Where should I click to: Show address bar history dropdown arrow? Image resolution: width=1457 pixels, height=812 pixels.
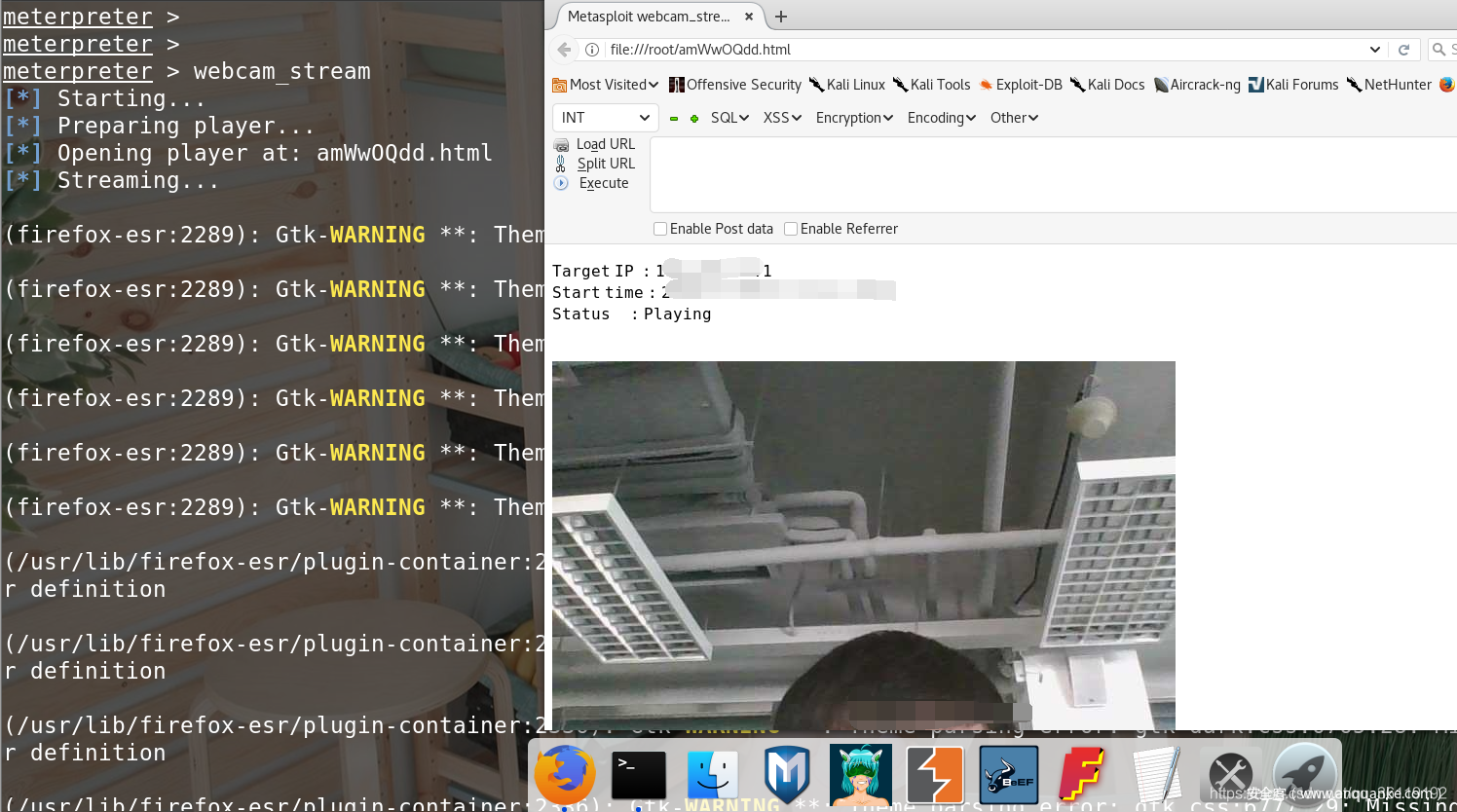click(x=1375, y=50)
